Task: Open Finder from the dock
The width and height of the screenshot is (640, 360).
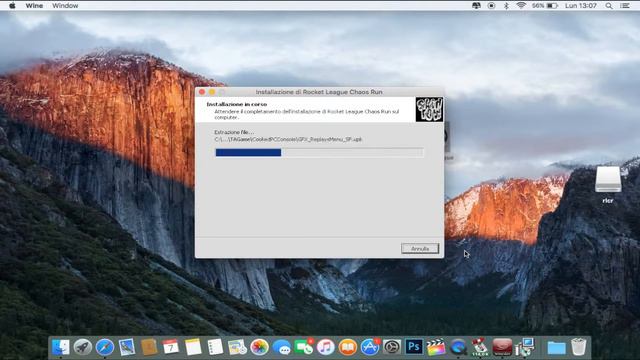Action: (61, 347)
